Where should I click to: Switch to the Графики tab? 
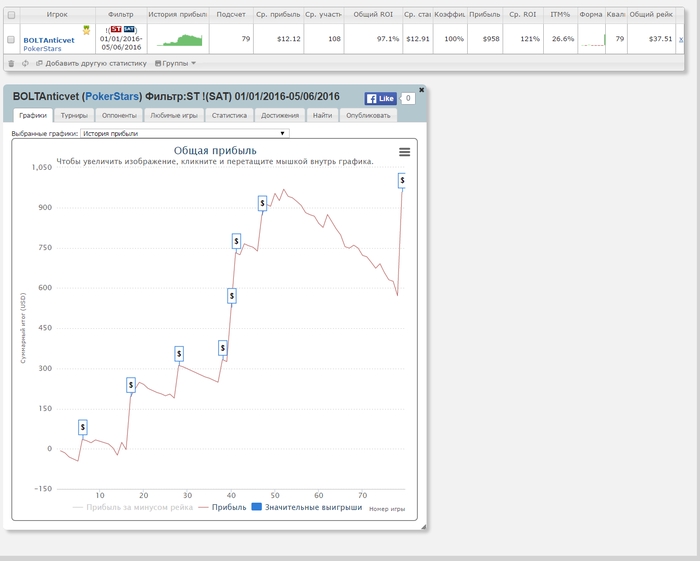coord(33,115)
